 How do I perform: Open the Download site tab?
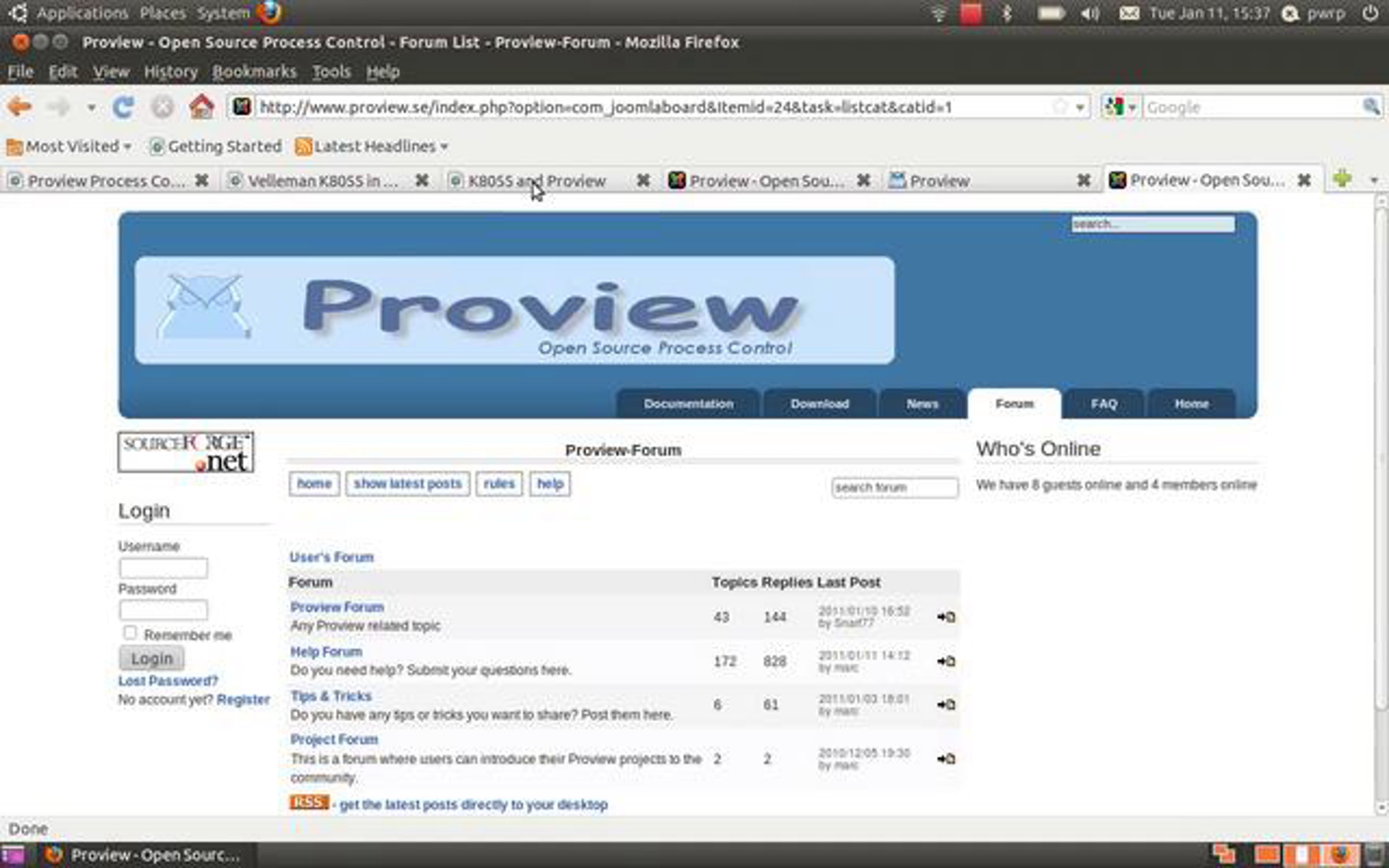tap(820, 403)
